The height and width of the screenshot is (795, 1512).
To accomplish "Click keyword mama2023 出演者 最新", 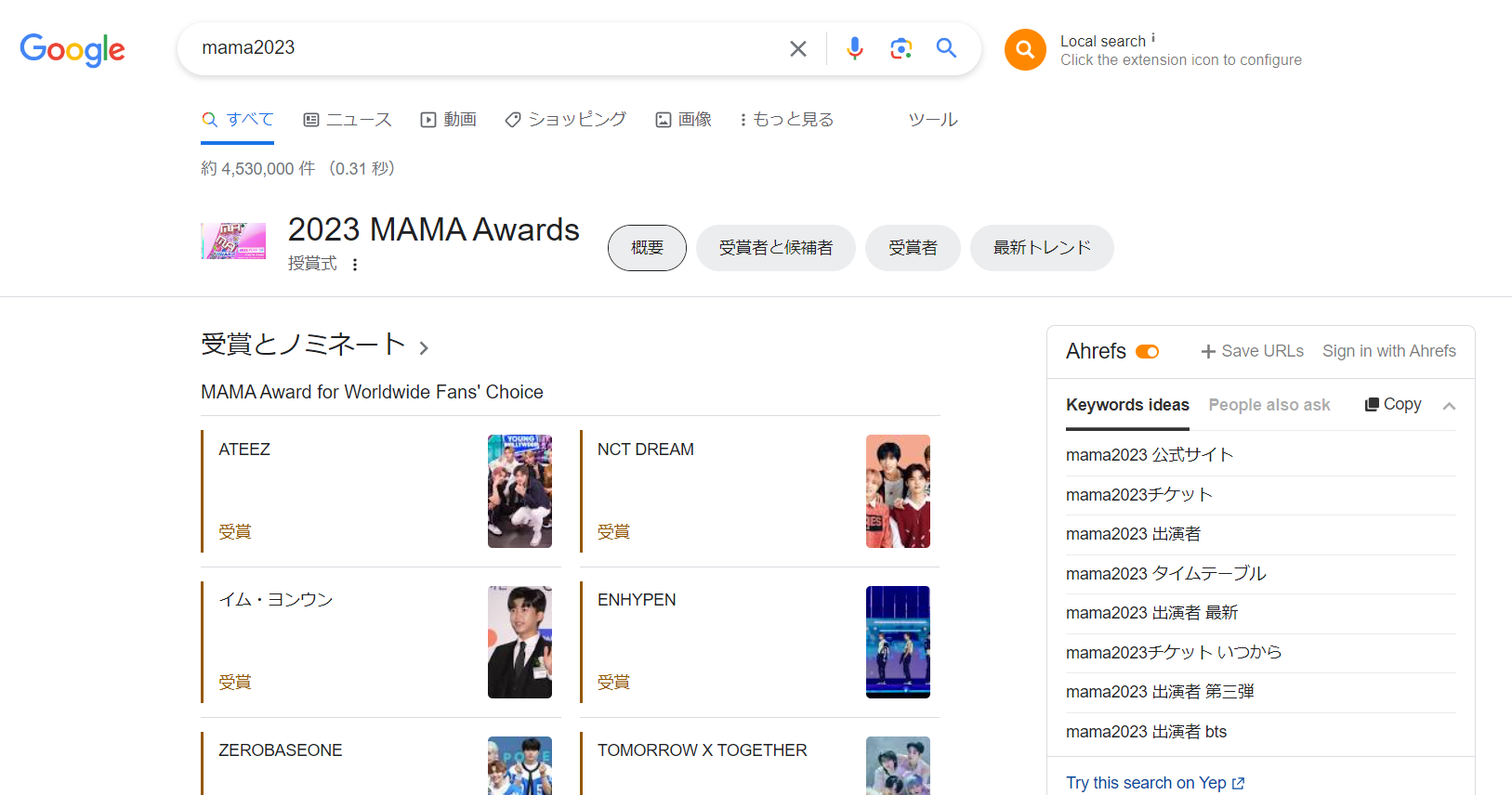I will point(1152,613).
